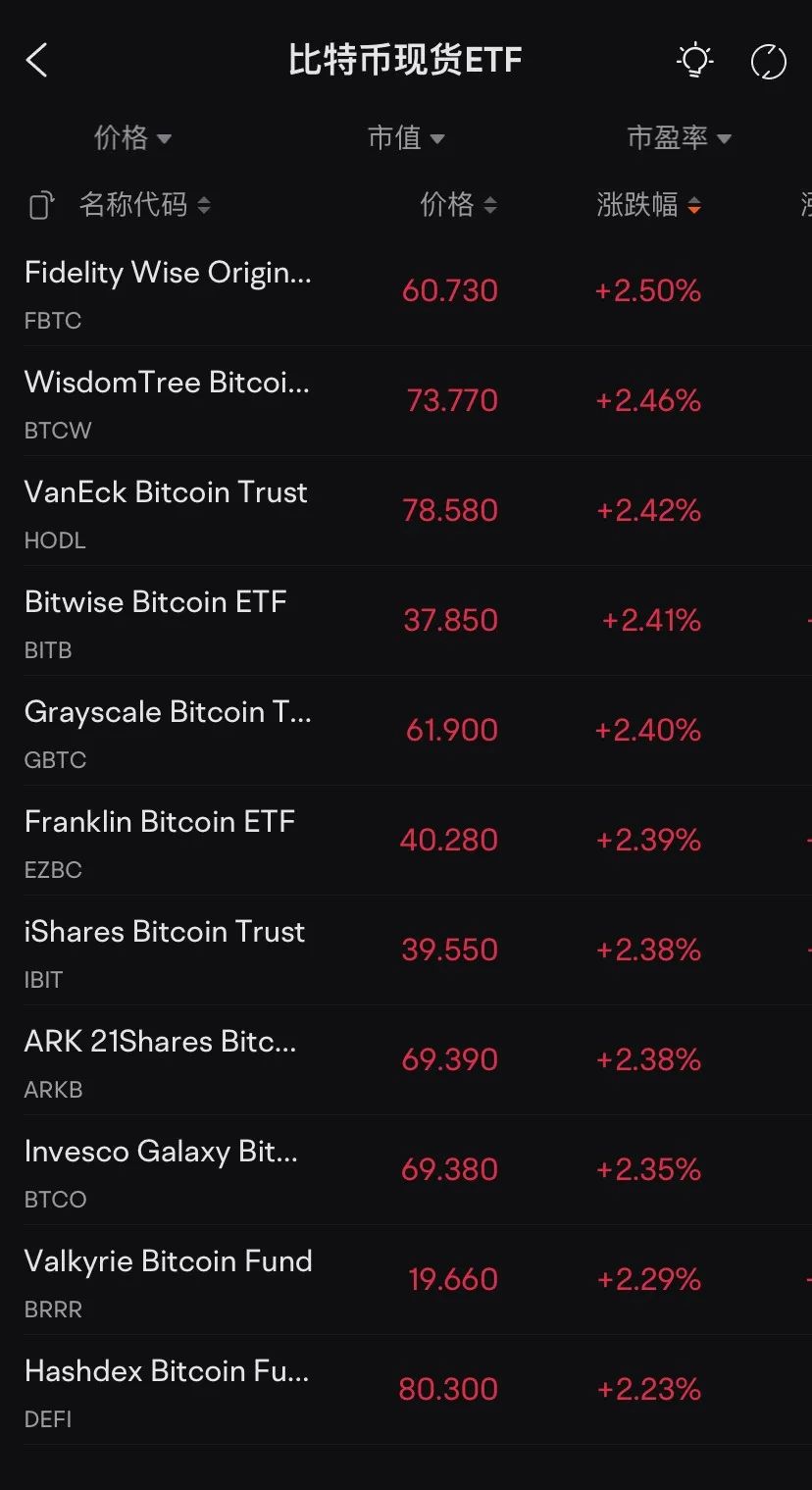Open the 市值 filter dropdown
This screenshot has height=1490, width=812.
click(x=405, y=138)
